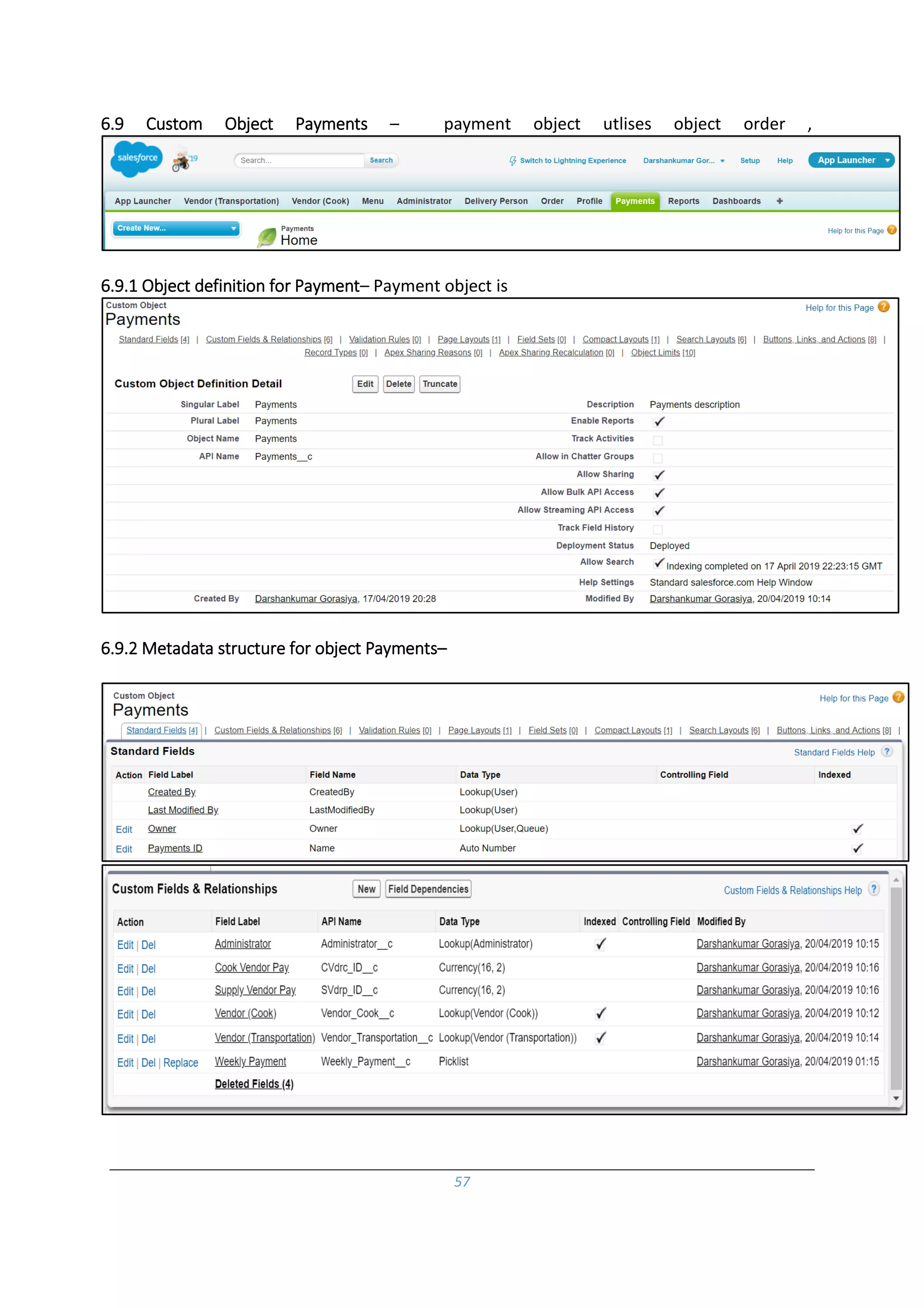Screen dimensions: 924x1308
Task: Click Apex Sharing Reasons [0] link
Action: click(x=433, y=353)
